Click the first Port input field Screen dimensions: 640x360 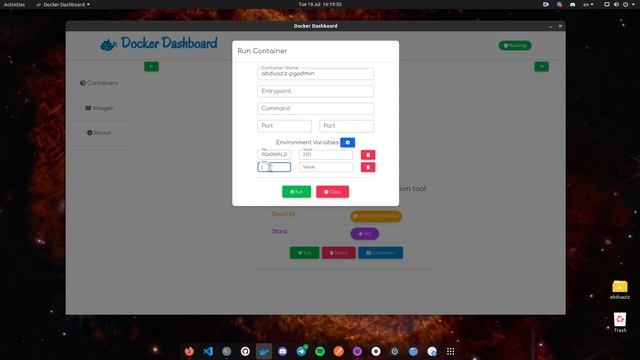pos(284,126)
